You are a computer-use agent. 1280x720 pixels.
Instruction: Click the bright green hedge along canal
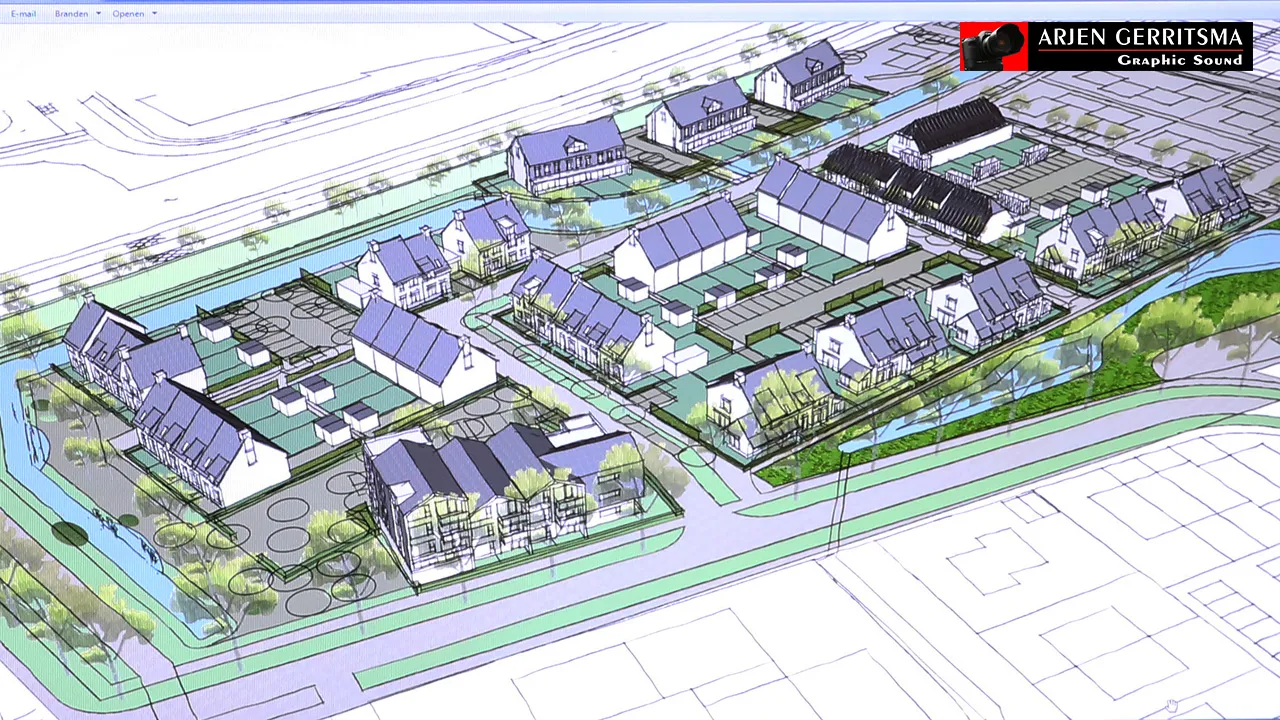pyautogui.click(x=1000, y=418)
